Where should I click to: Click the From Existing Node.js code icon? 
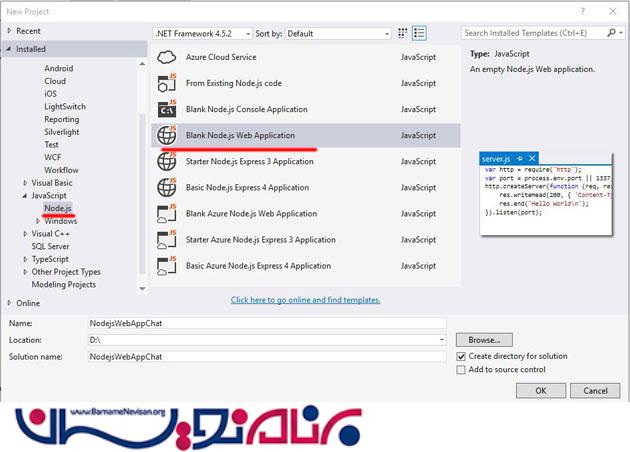coord(166,83)
